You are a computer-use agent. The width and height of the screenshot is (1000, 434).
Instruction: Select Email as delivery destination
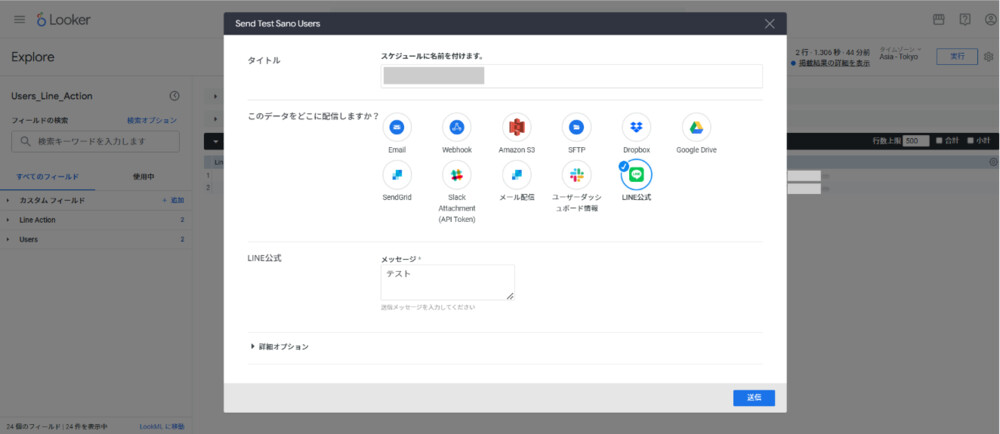point(397,127)
